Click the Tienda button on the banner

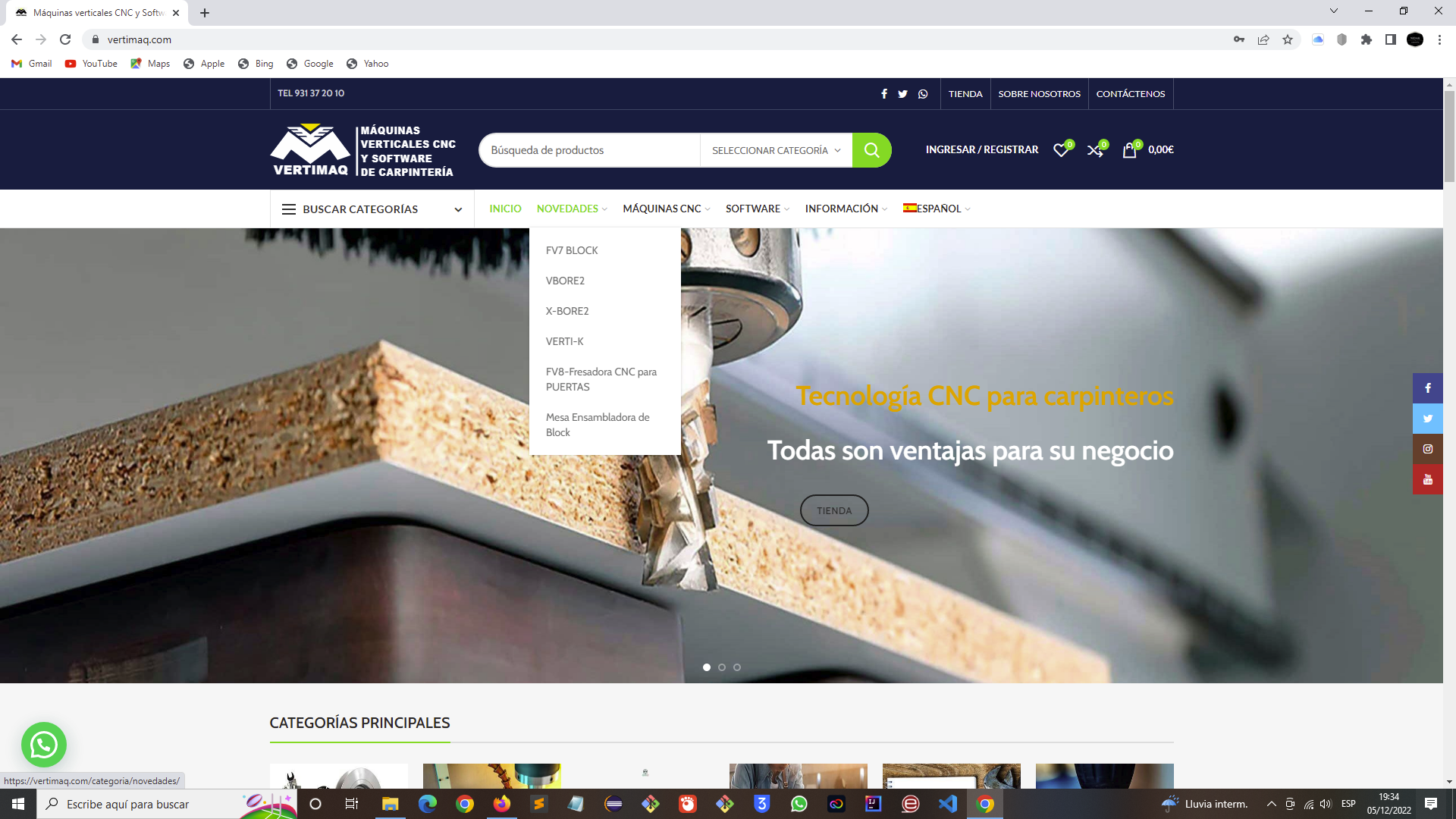pos(834,510)
